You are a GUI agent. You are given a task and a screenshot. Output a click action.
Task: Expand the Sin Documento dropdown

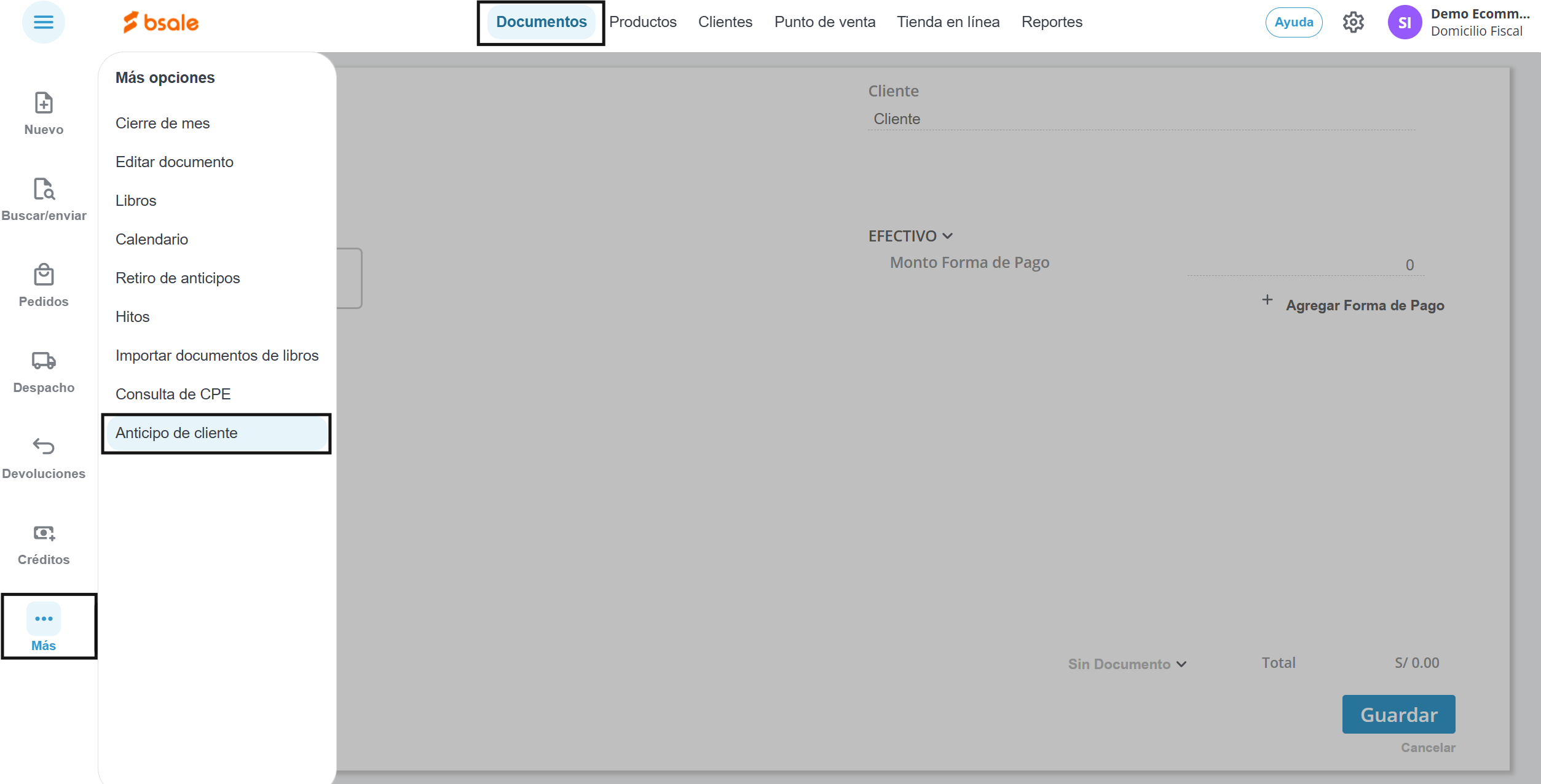click(x=1127, y=664)
